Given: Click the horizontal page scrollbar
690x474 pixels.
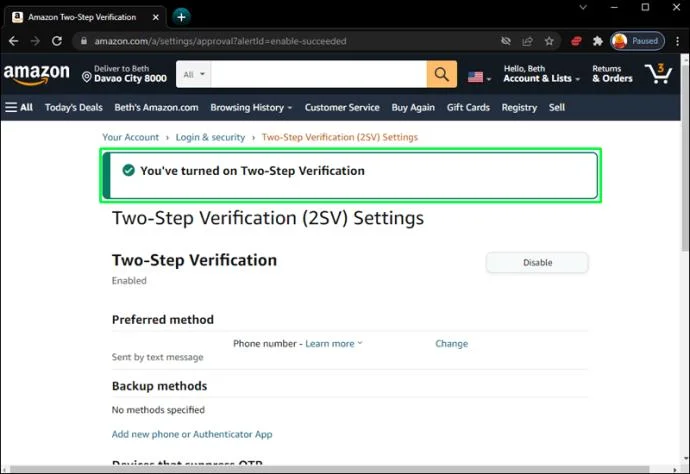Looking at the screenshot, I should coord(329,469).
